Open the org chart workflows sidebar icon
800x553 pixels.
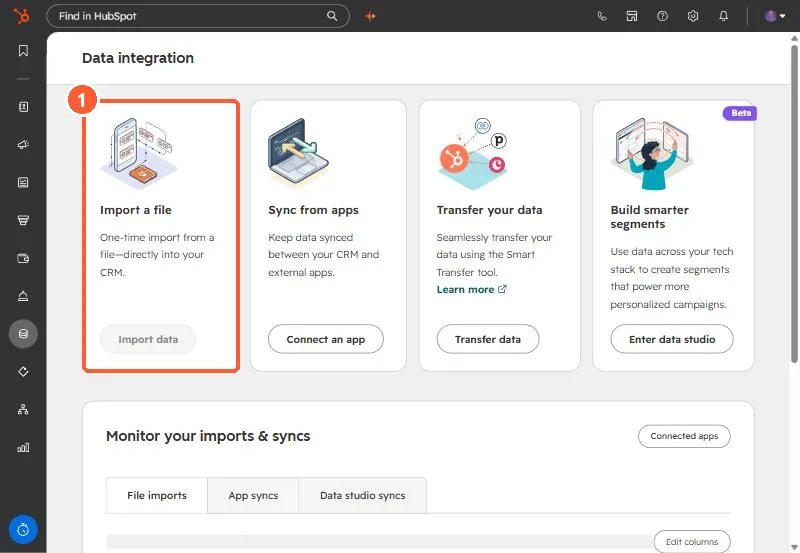23,409
